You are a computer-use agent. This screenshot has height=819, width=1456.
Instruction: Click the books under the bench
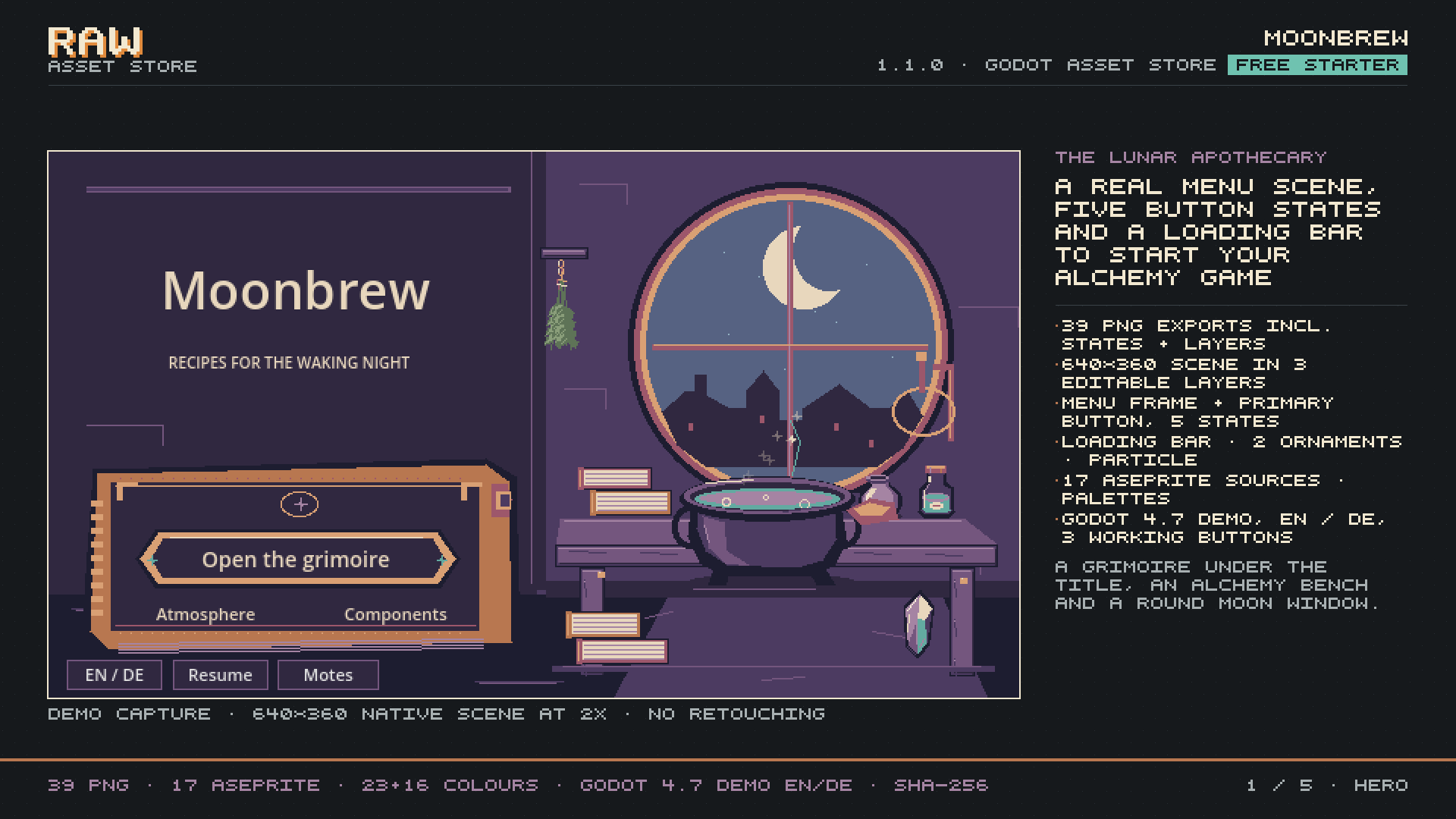pos(617,637)
